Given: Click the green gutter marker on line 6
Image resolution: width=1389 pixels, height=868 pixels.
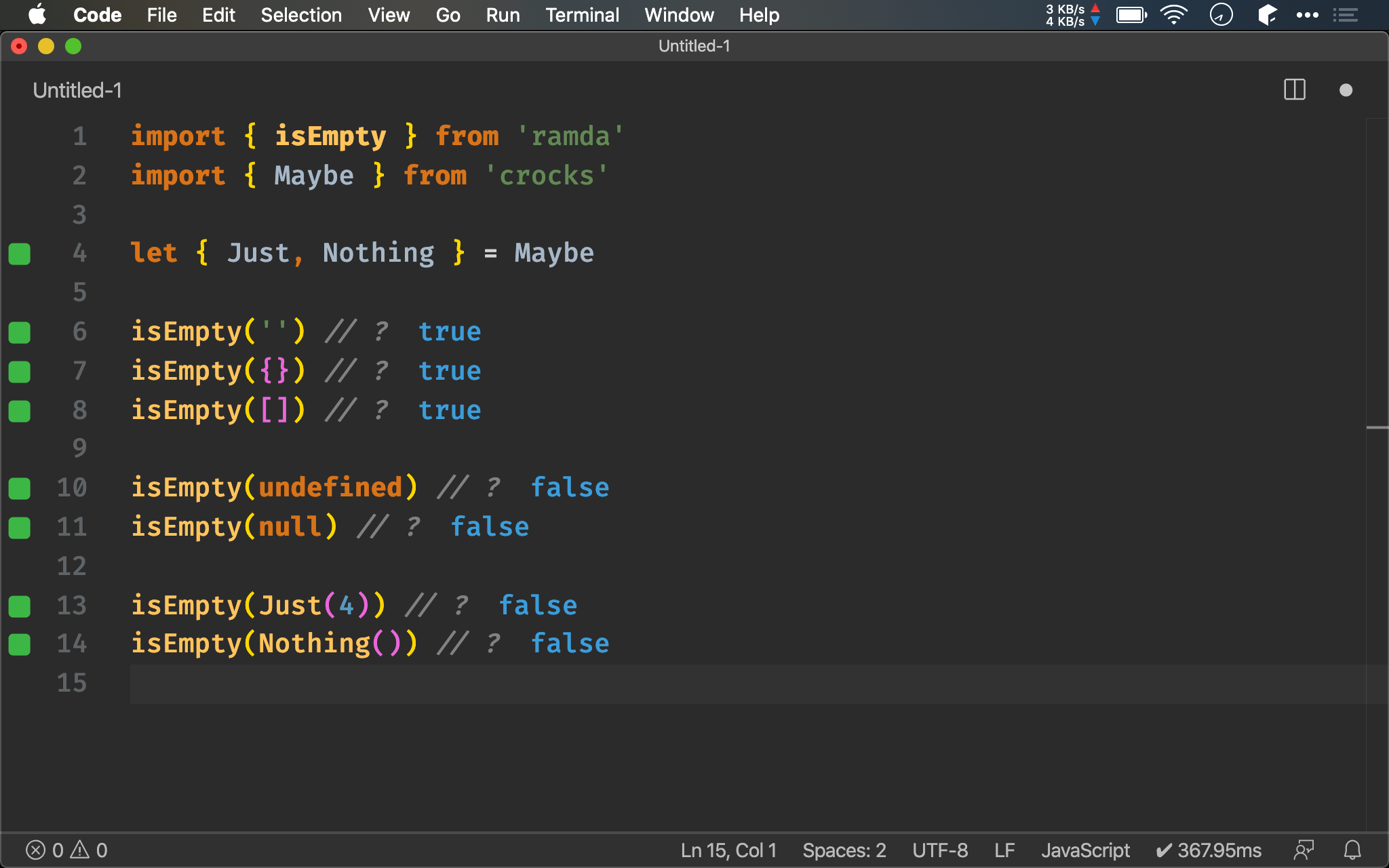Looking at the screenshot, I should click(20, 332).
